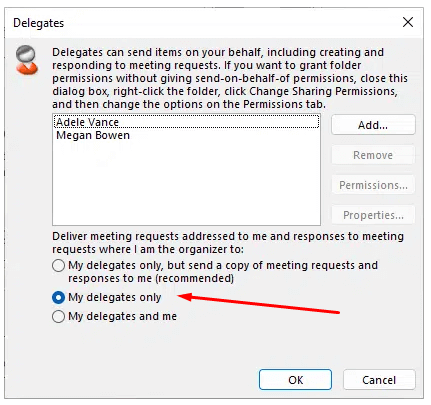
Task: Close the Delegates dialog with X
Action: click(x=408, y=23)
